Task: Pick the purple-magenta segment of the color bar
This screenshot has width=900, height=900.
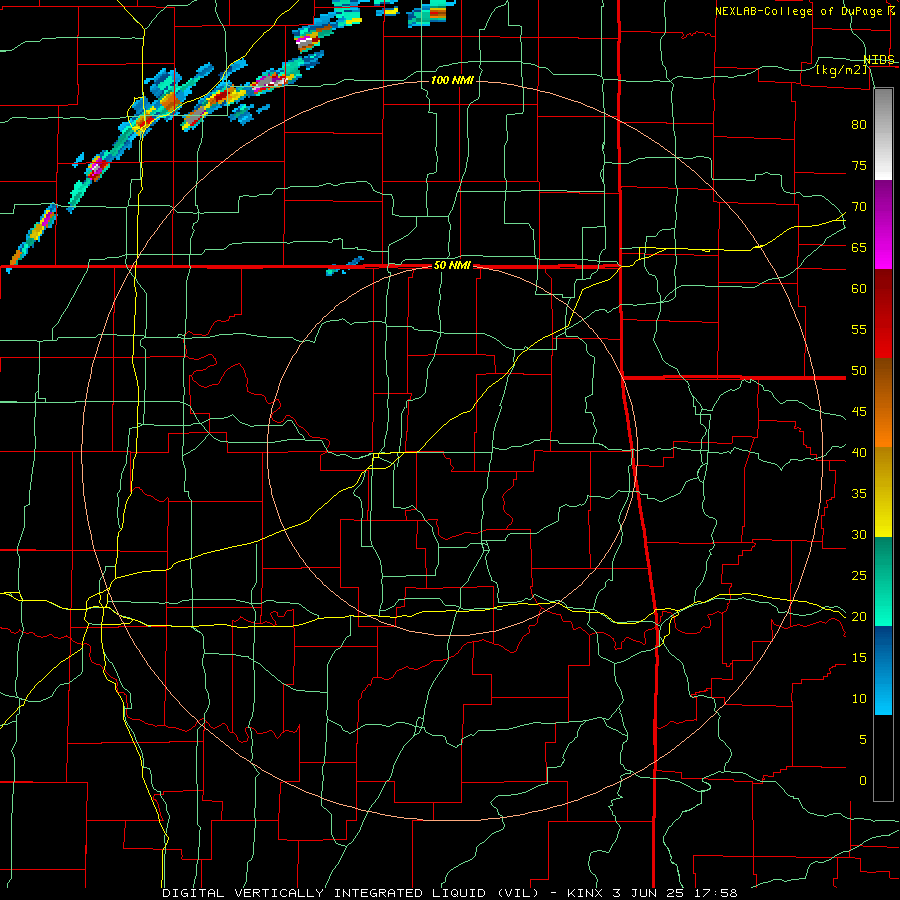Action: click(883, 224)
